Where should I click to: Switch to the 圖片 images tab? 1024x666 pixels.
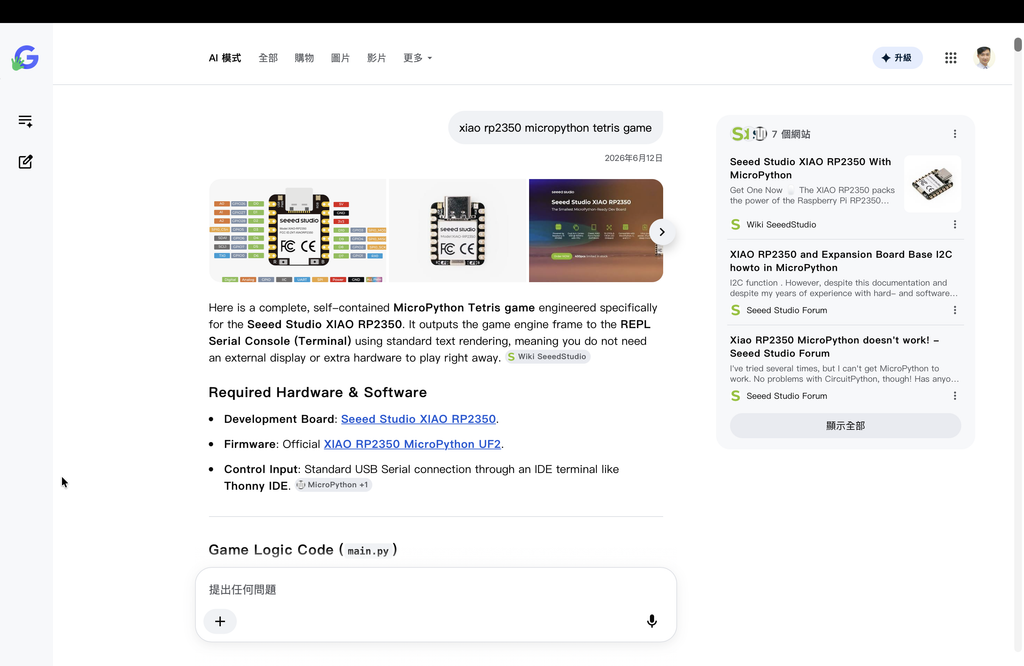[340, 58]
